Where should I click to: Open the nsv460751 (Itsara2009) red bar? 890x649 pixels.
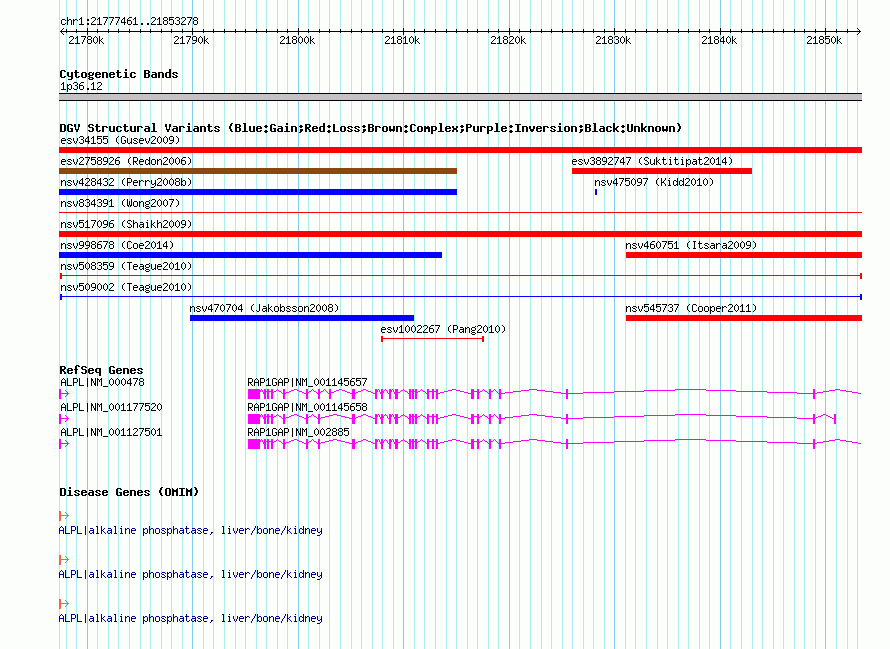[744, 255]
